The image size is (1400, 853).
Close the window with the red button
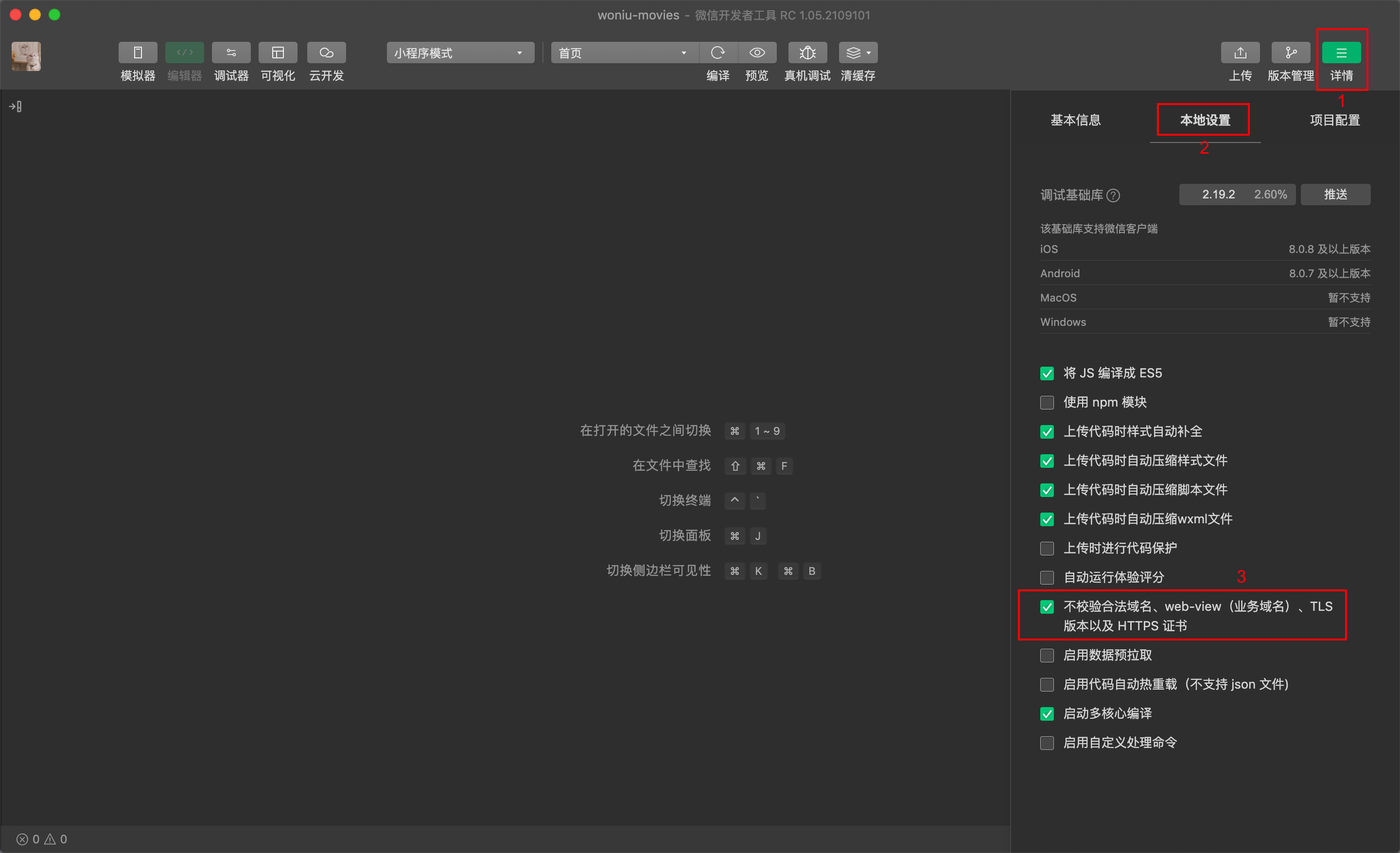(x=16, y=15)
